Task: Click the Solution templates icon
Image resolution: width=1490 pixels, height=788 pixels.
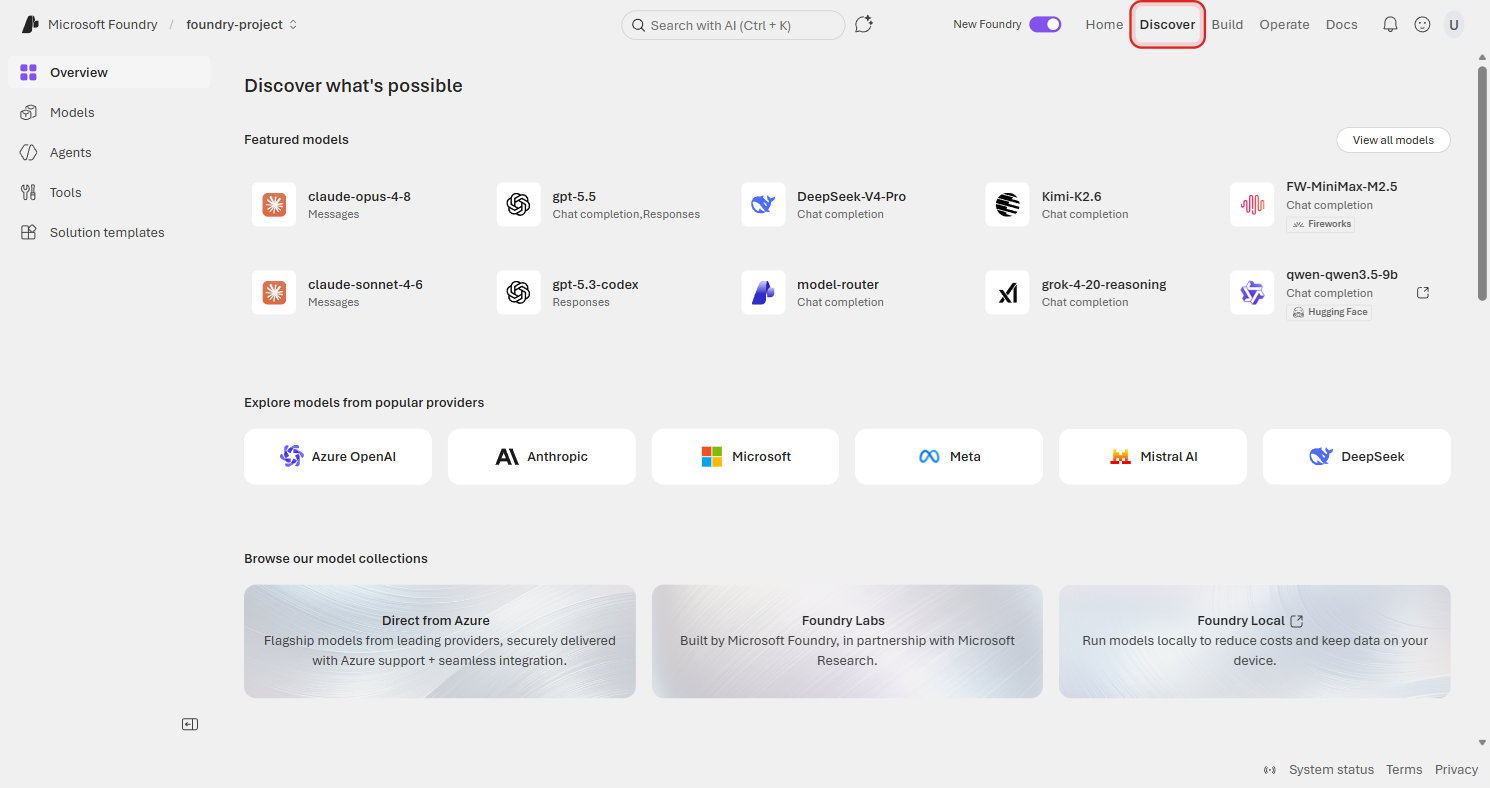Action: tap(28, 232)
